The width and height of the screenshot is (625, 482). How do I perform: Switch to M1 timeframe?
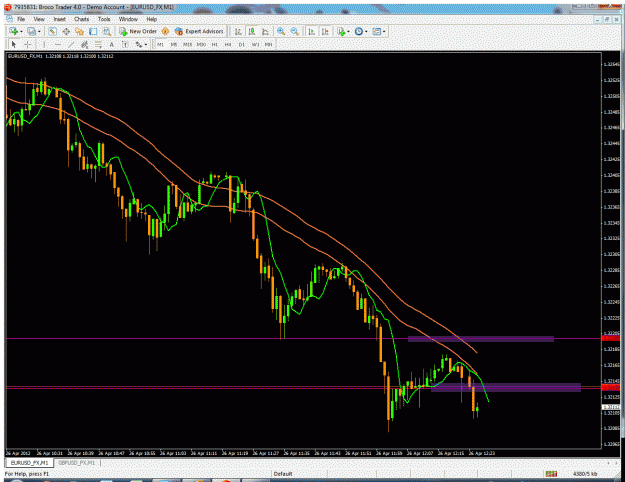point(160,45)
